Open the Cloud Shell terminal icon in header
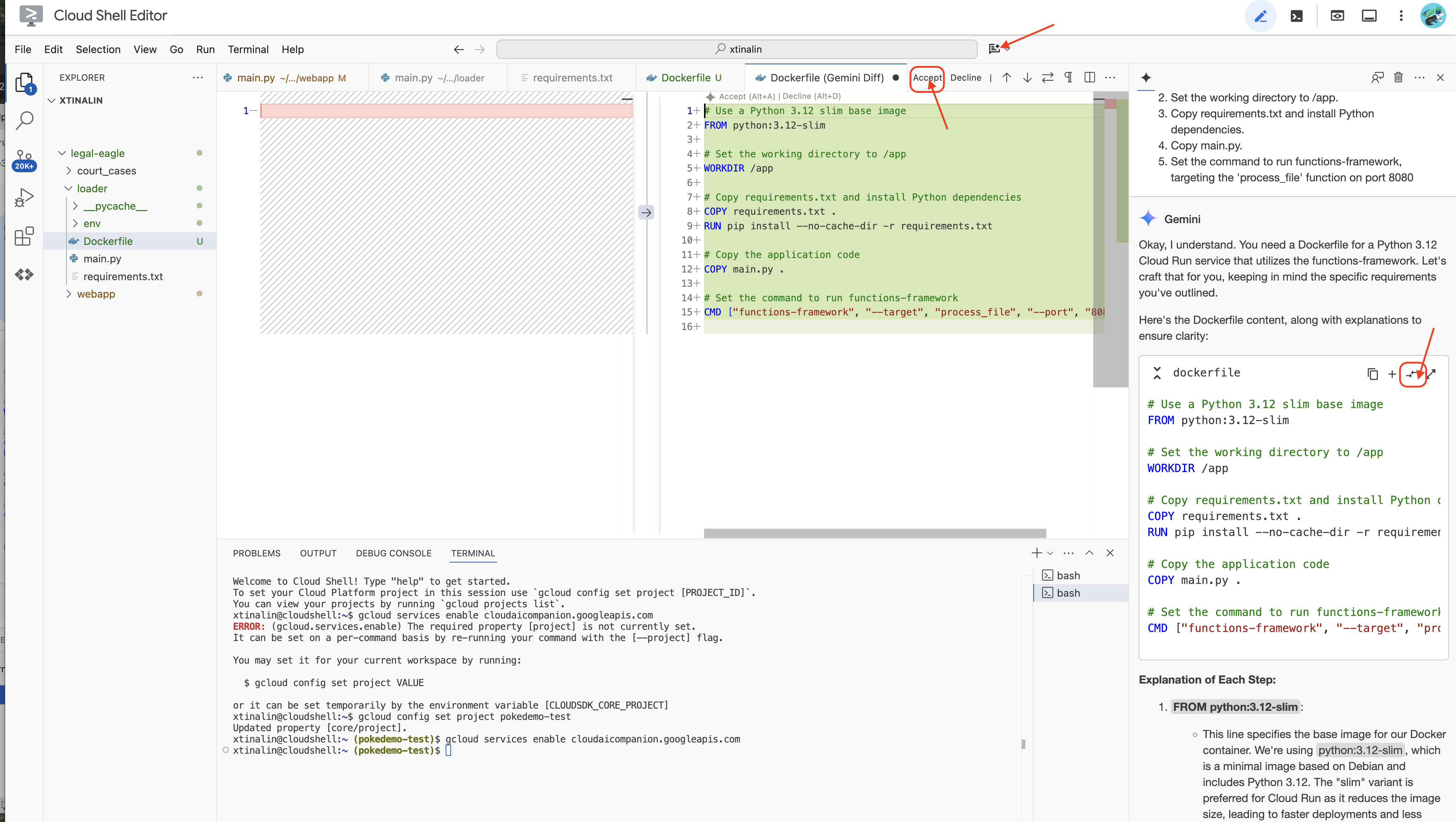The height and width of the screenshot is (822, 1456). coord(1296,16)
